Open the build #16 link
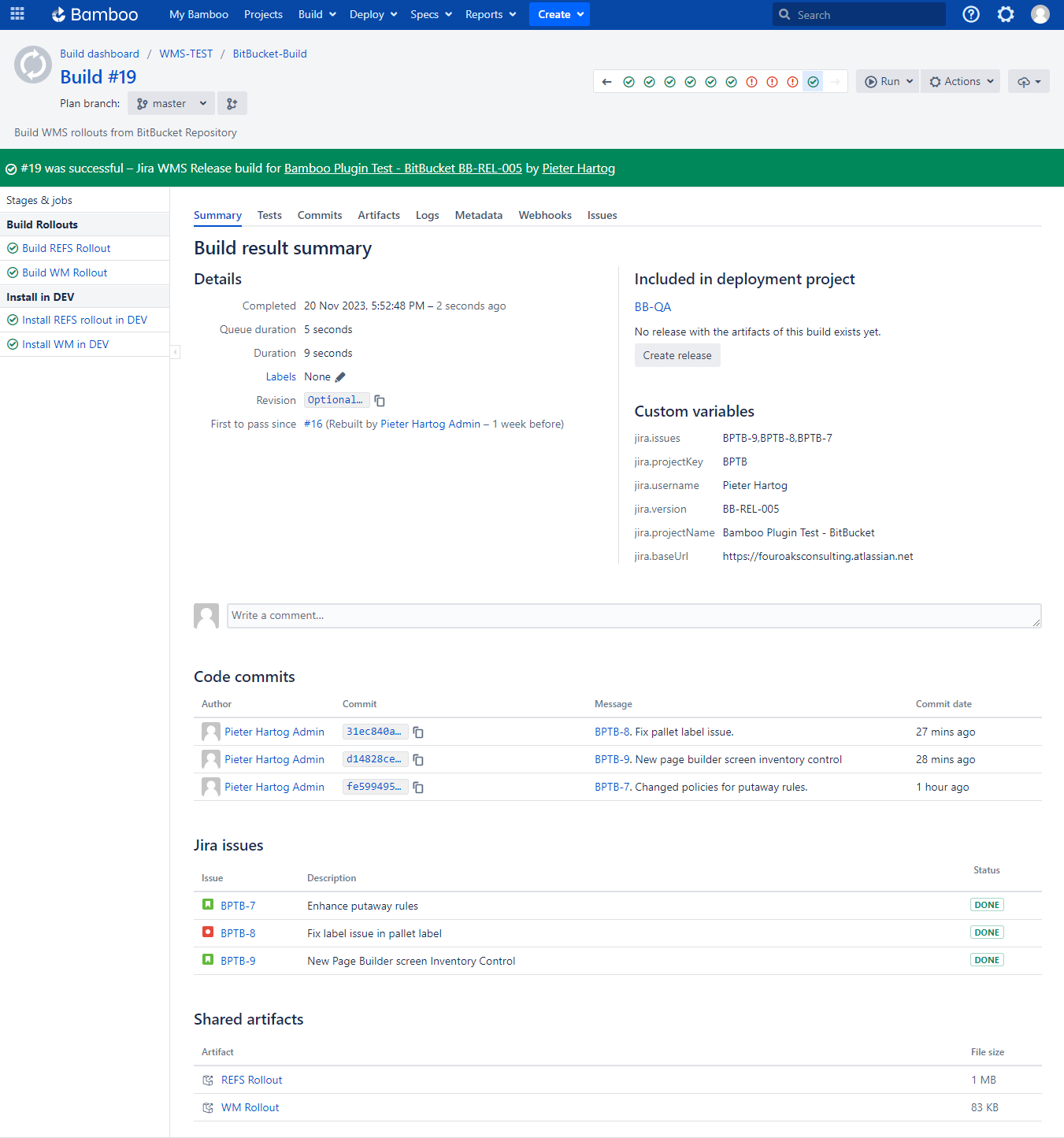Screen dimensions: 1064x1138 tap(313, 424)
